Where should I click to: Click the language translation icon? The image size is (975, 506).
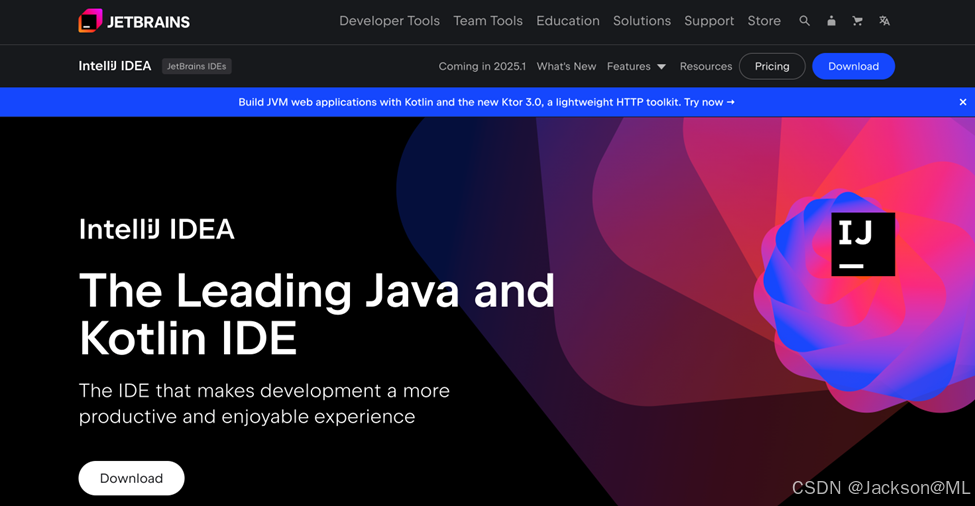884,21
